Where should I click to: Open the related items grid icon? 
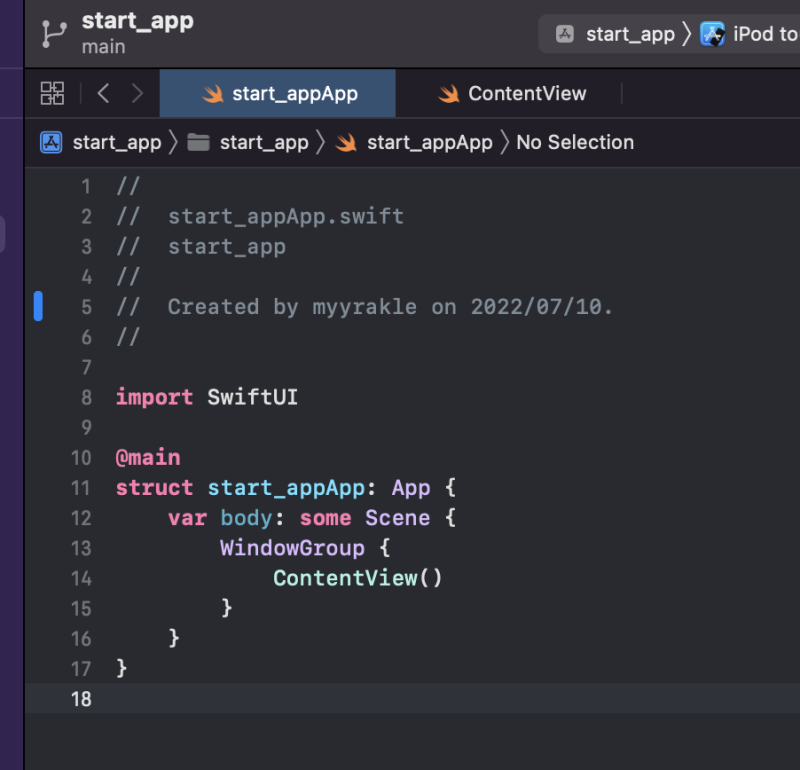pos(52,93)
